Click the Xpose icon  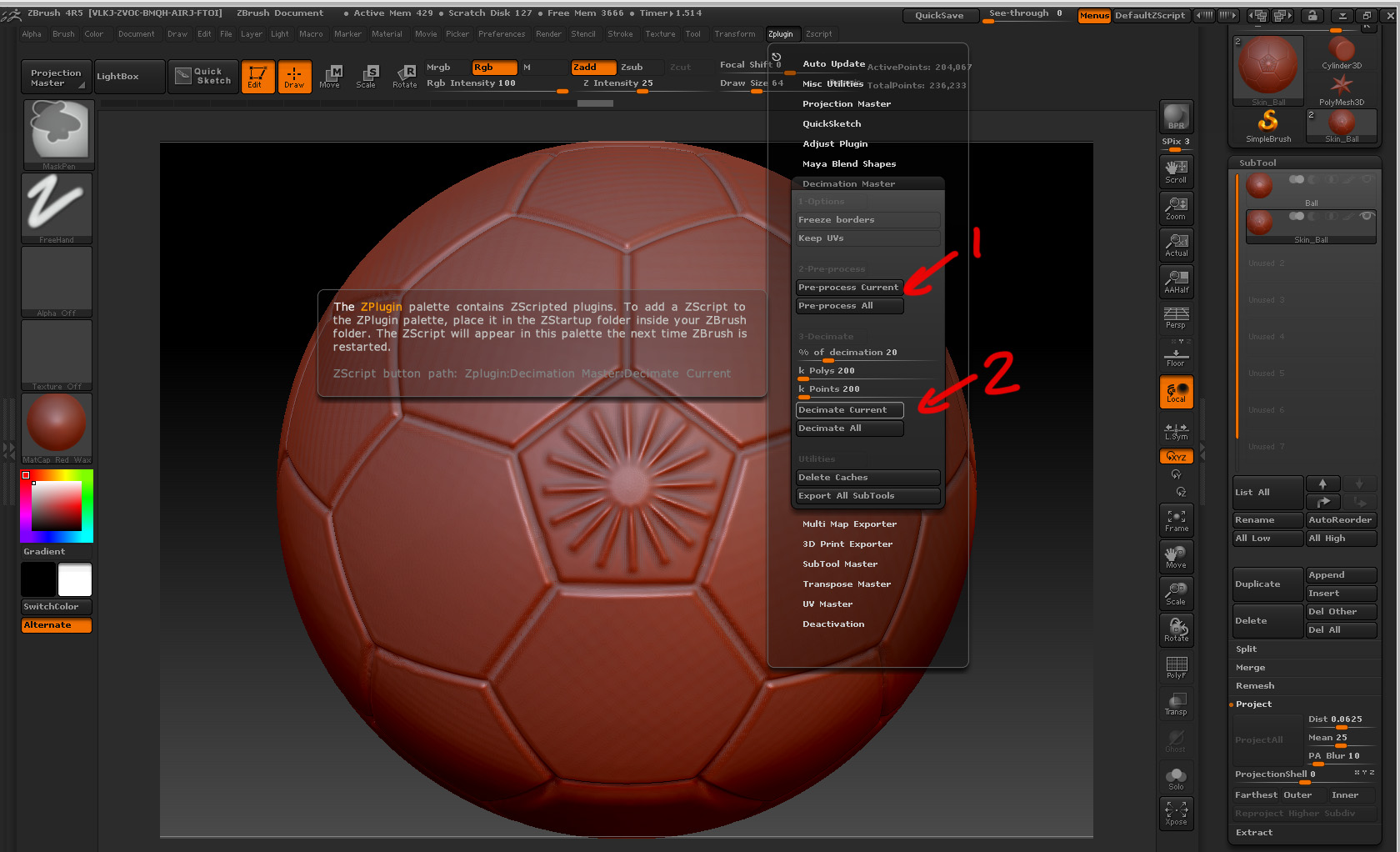(x=1176, y=814)
